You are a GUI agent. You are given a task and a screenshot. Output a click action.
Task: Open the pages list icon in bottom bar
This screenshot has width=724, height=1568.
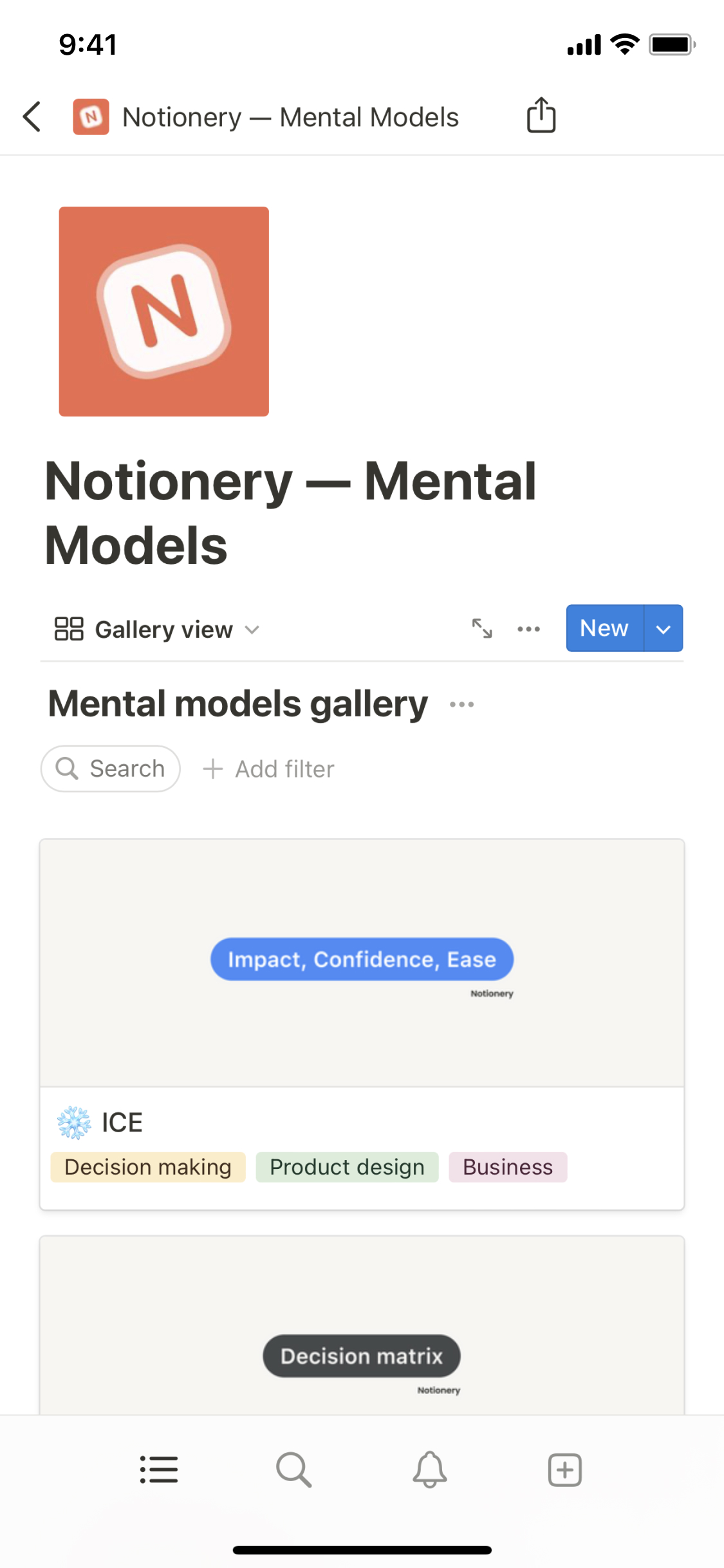[159, 1470]
